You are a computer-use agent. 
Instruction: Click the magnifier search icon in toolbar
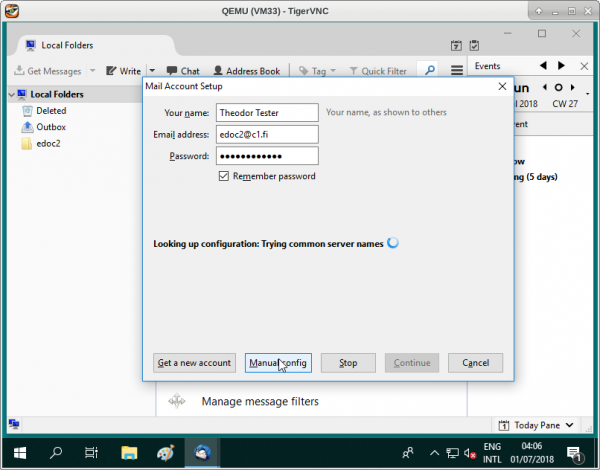click(x=430, y=70)
